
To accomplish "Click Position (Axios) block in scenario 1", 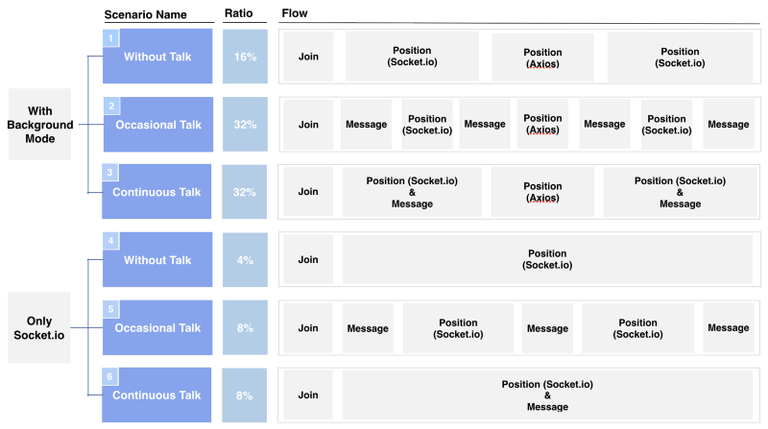I will click(x=543, y=58).
